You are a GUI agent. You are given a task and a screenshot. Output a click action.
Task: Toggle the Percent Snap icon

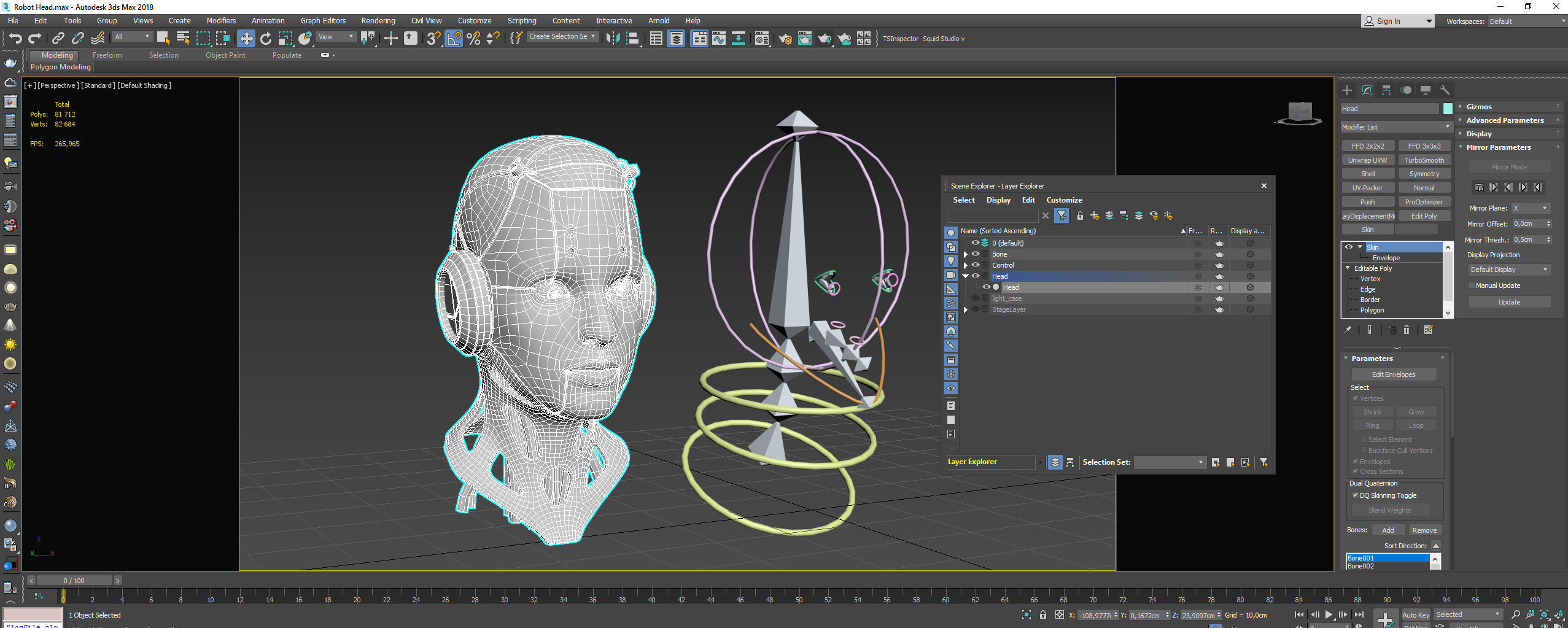(x=473, y=39)
